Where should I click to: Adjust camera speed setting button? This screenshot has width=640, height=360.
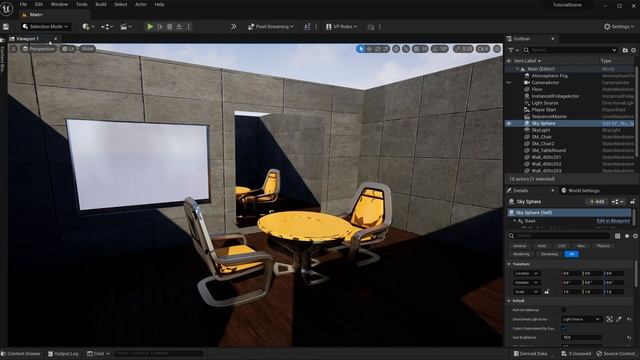click(x=483, y=49)
